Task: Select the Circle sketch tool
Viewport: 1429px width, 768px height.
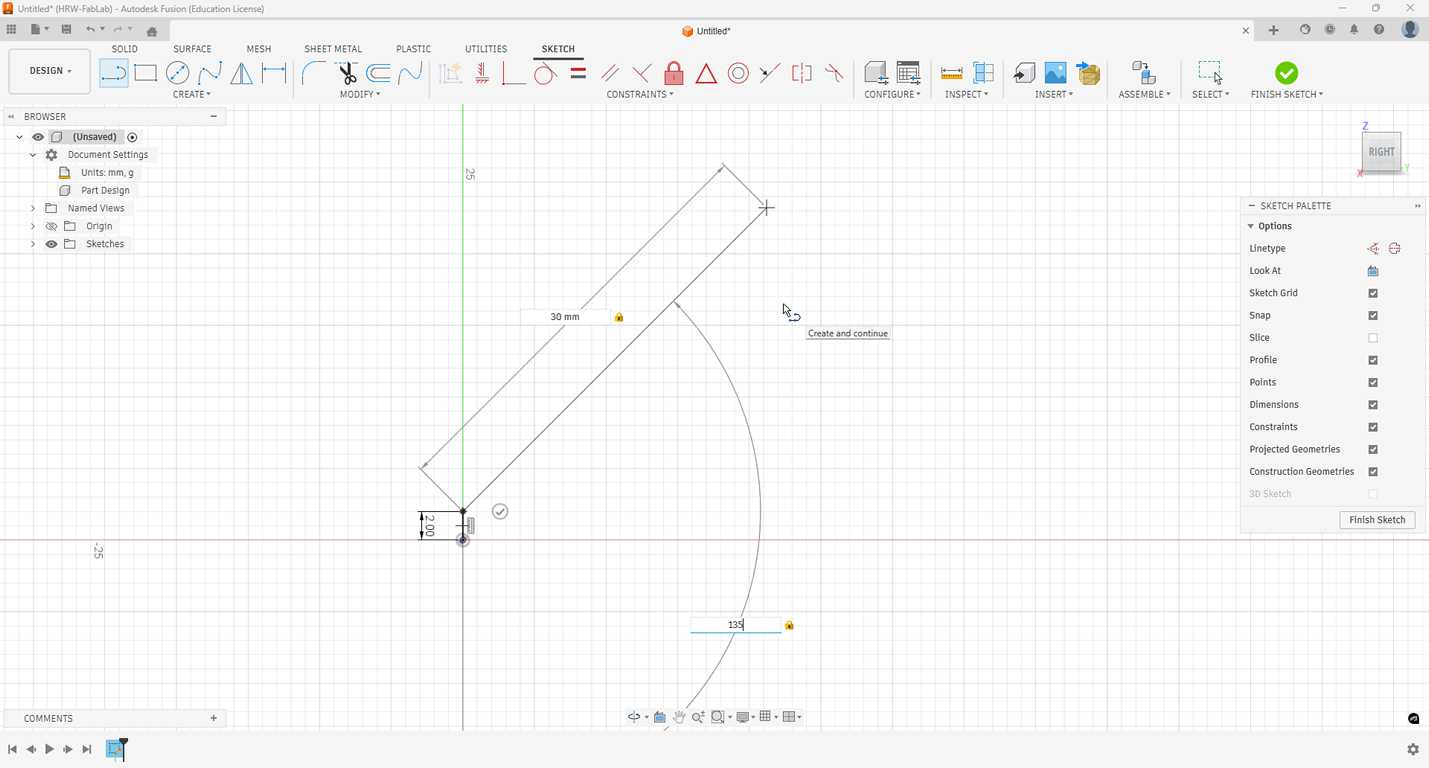Action: [x=177, y=73]
